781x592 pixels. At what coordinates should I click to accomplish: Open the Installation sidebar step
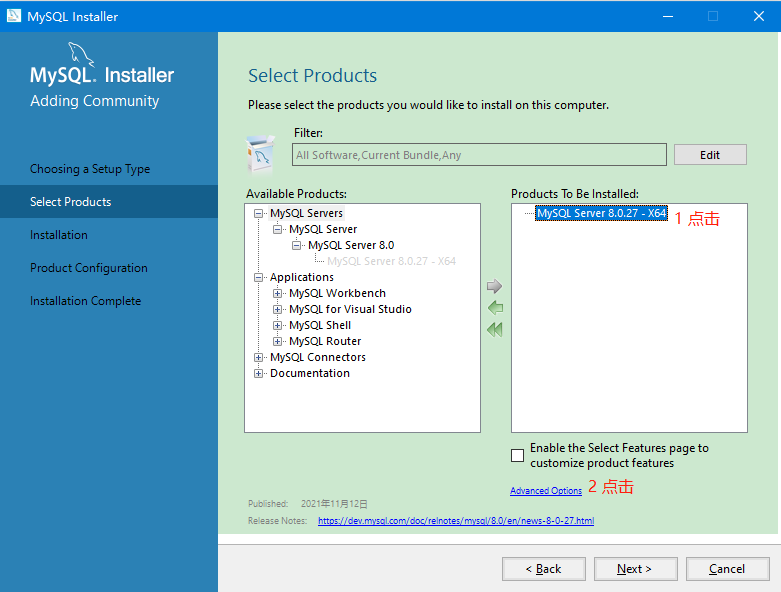click(59, 235)
